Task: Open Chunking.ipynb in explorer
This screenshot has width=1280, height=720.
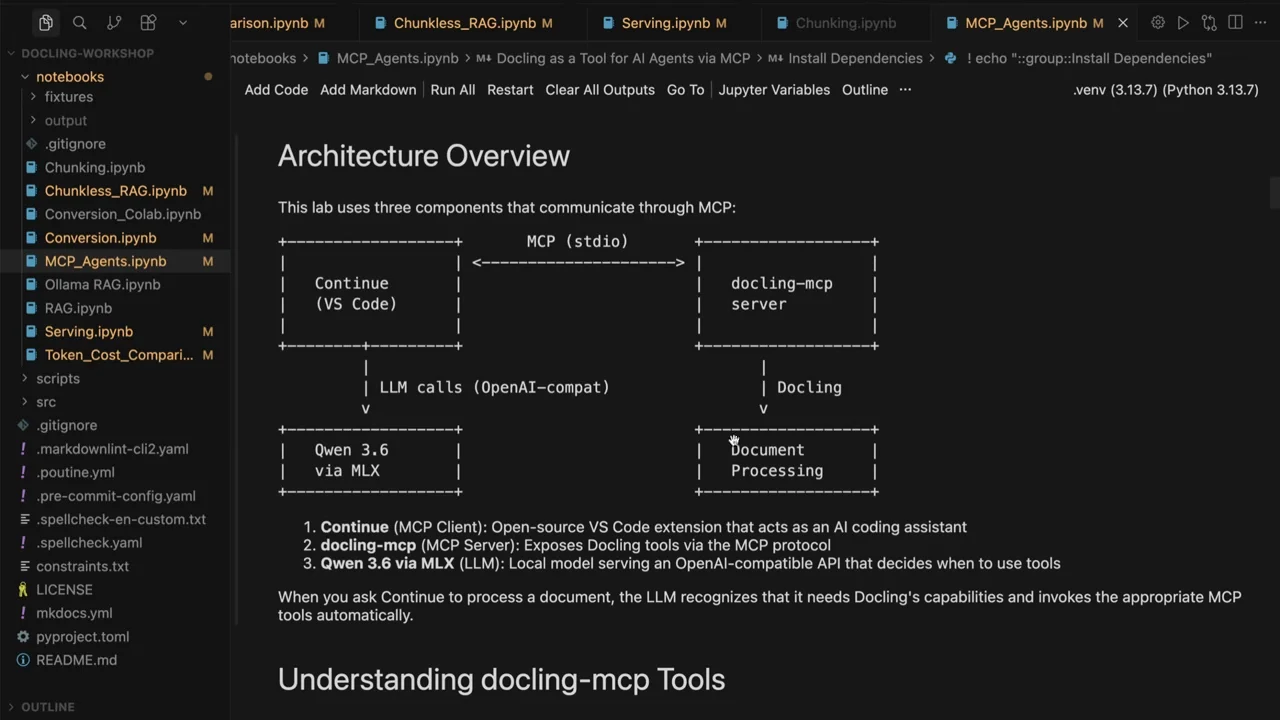Action: coord(95,167)
